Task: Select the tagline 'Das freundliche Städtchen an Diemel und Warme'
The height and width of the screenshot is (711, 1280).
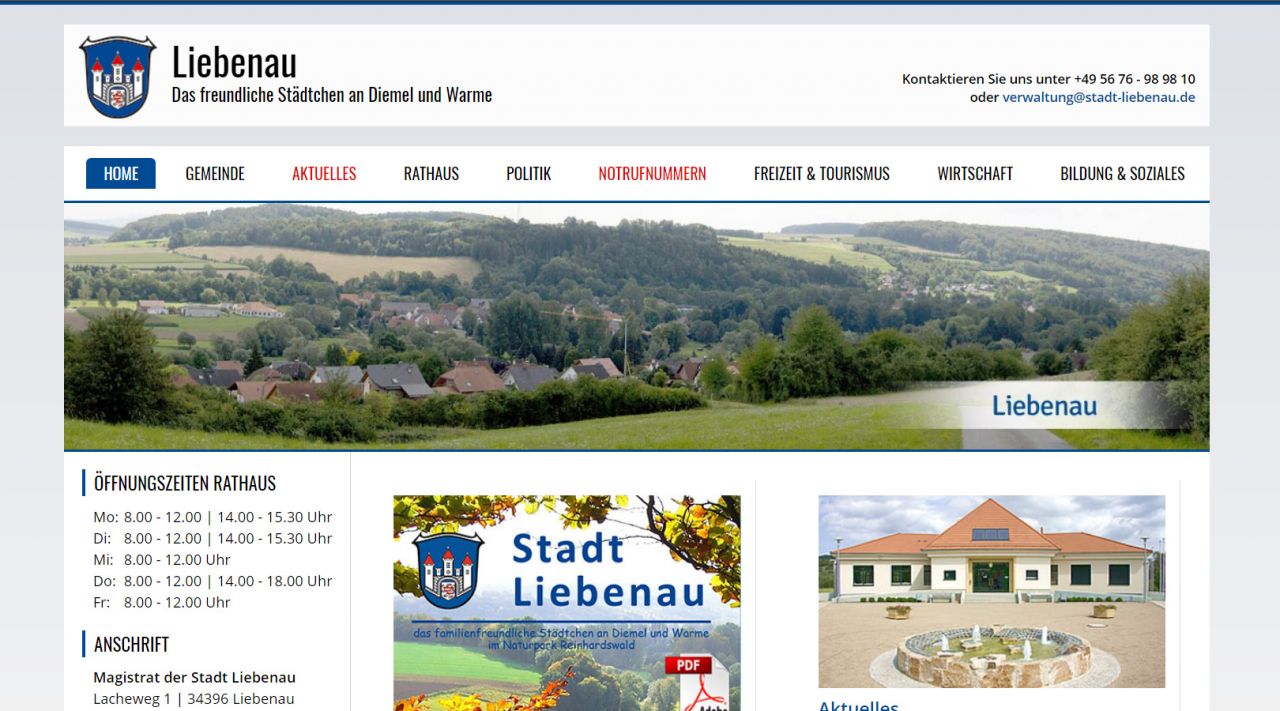Action: click(332, 95)
